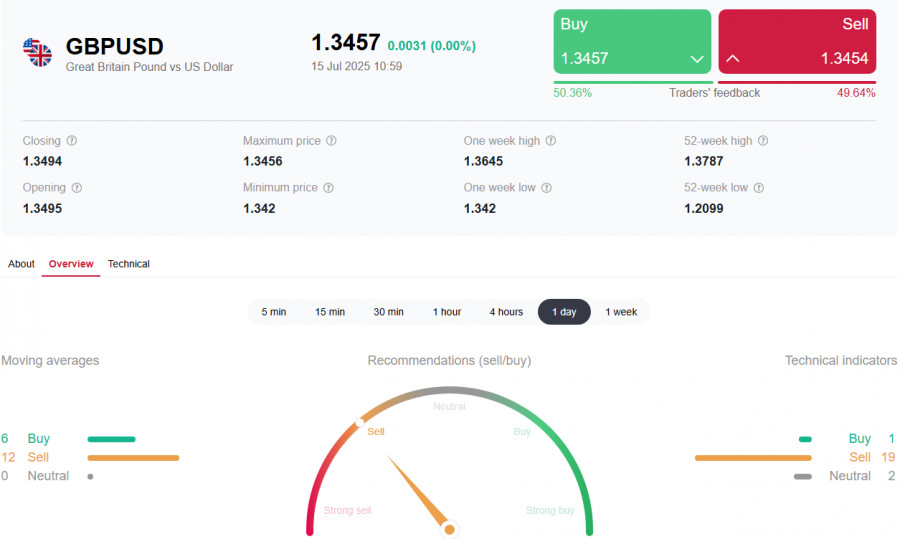The image size is (900, 539).
Task: Open the Maximum price info icon
Action: tap(331, 141)
